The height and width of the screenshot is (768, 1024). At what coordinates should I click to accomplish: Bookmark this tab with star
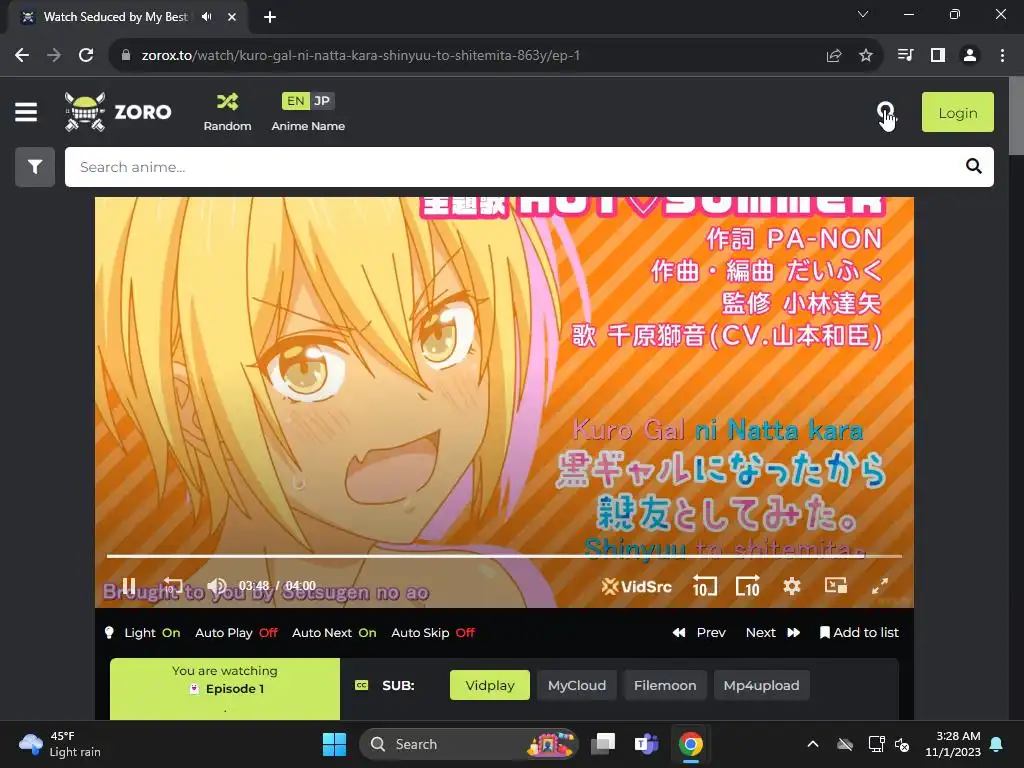pos(866,56)
